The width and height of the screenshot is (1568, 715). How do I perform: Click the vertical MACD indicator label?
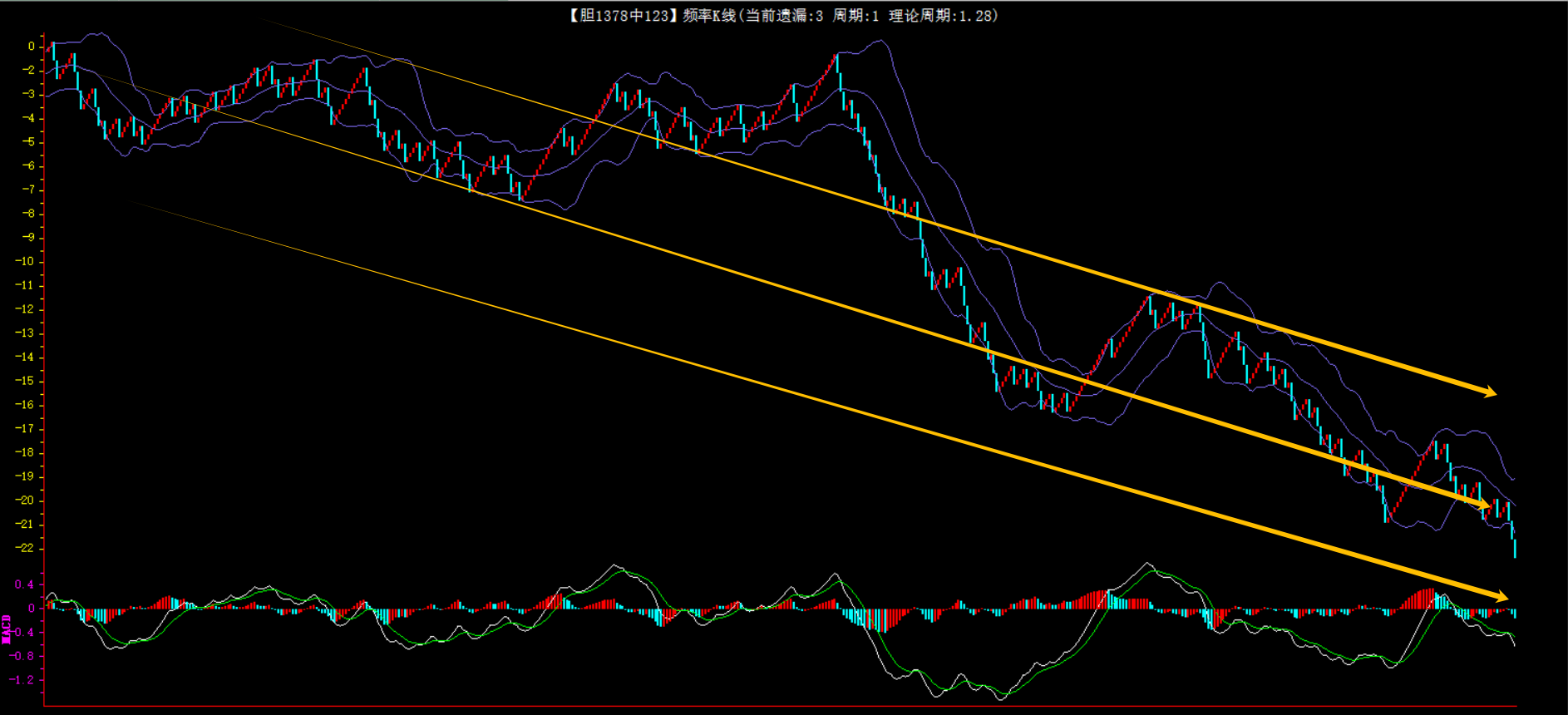click(x=7, y=629)
